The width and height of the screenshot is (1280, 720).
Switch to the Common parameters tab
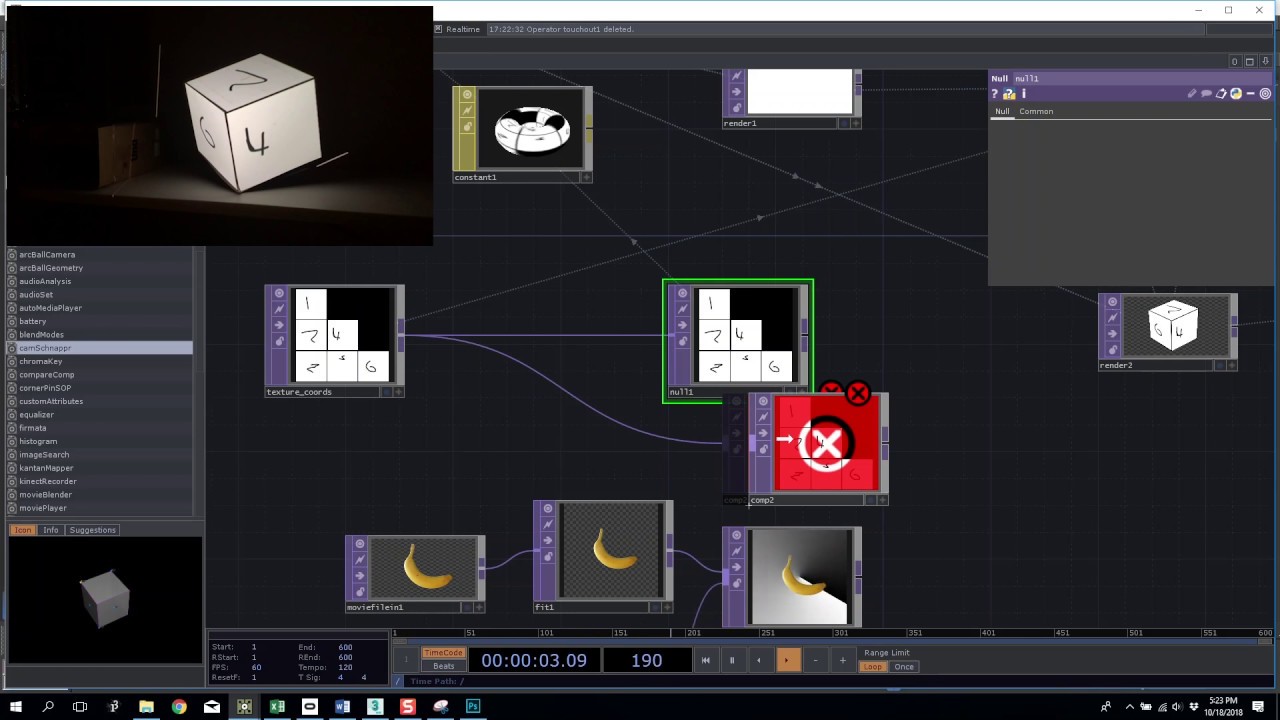(1036, 111)
